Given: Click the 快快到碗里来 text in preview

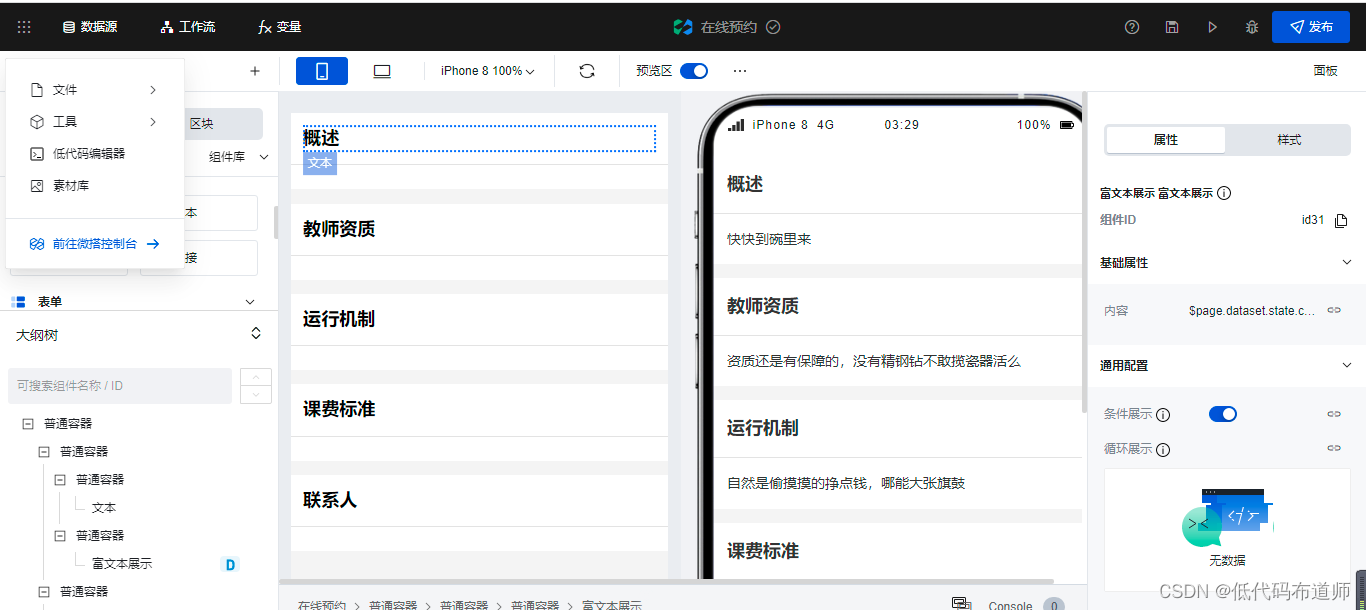Looking at the screenshot, I should pos(769,240).
